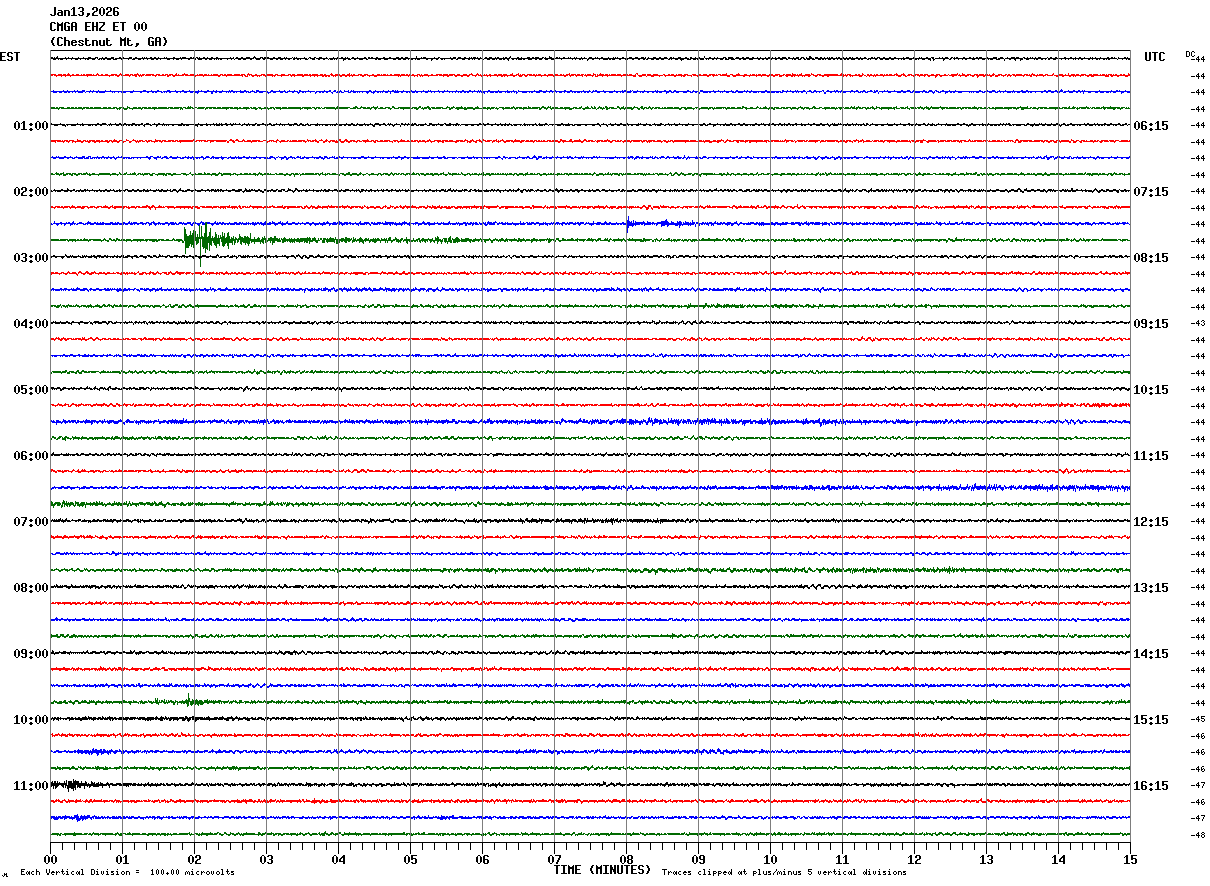Click the small green event before 10:00 EST

190,701
